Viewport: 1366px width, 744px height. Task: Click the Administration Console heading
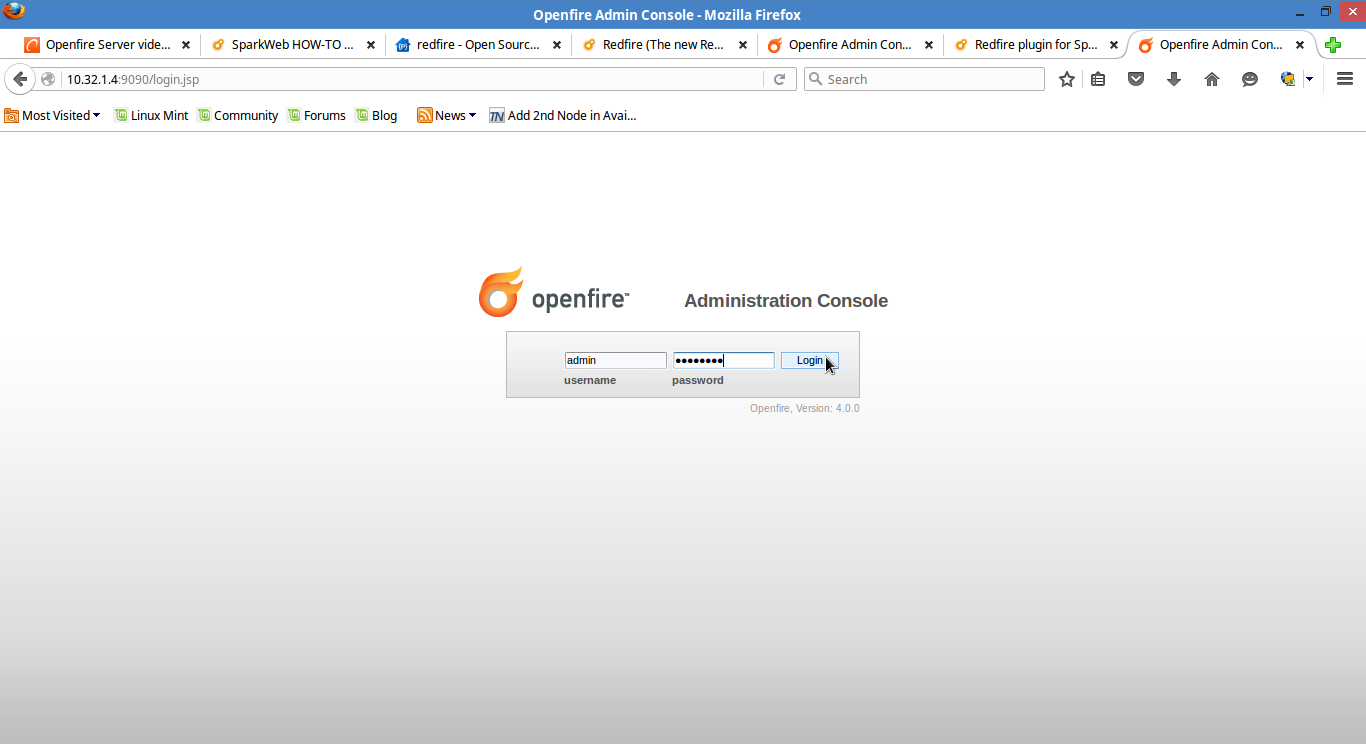[786, 301]
